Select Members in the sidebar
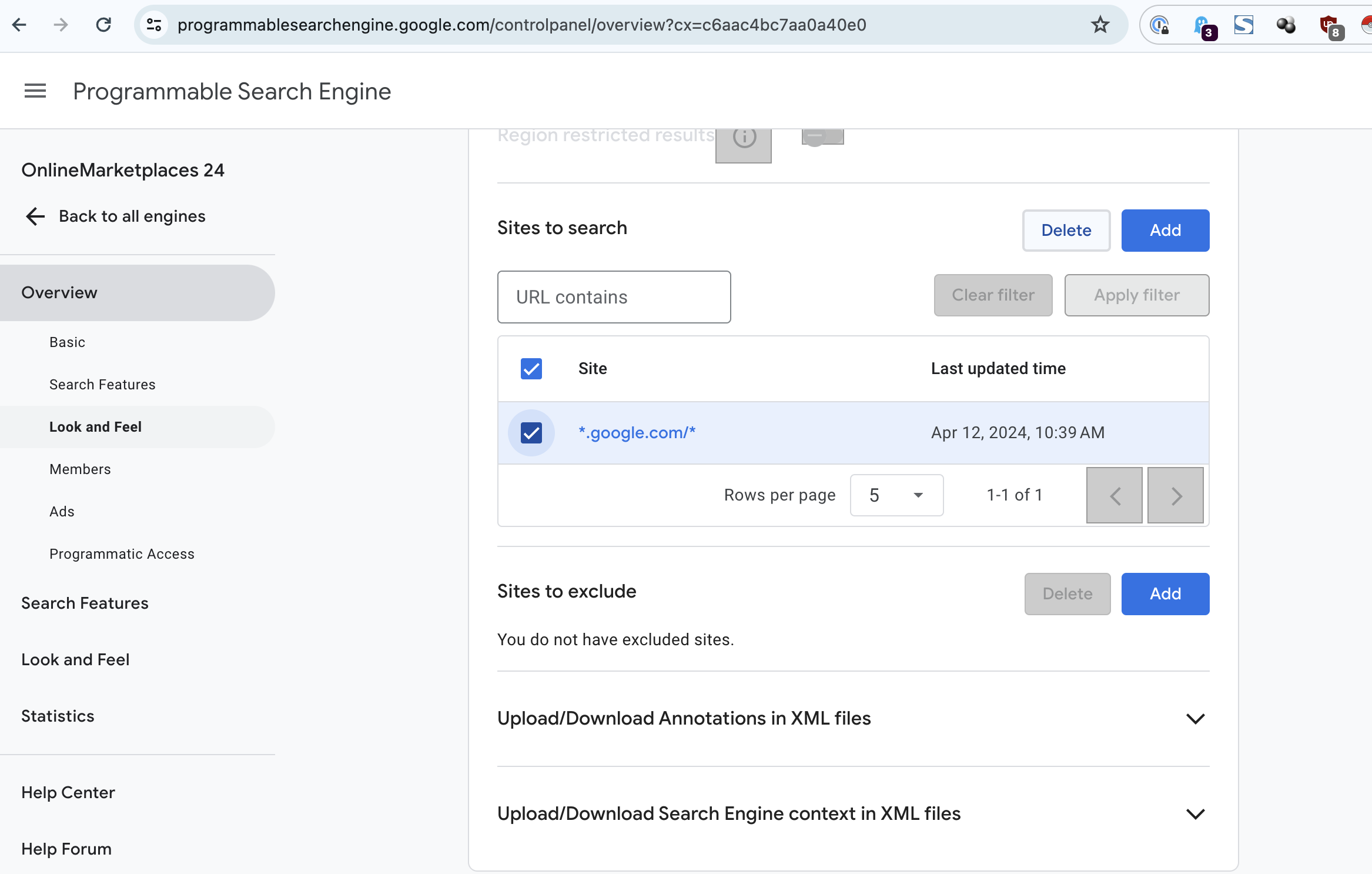 coord(80,469)
